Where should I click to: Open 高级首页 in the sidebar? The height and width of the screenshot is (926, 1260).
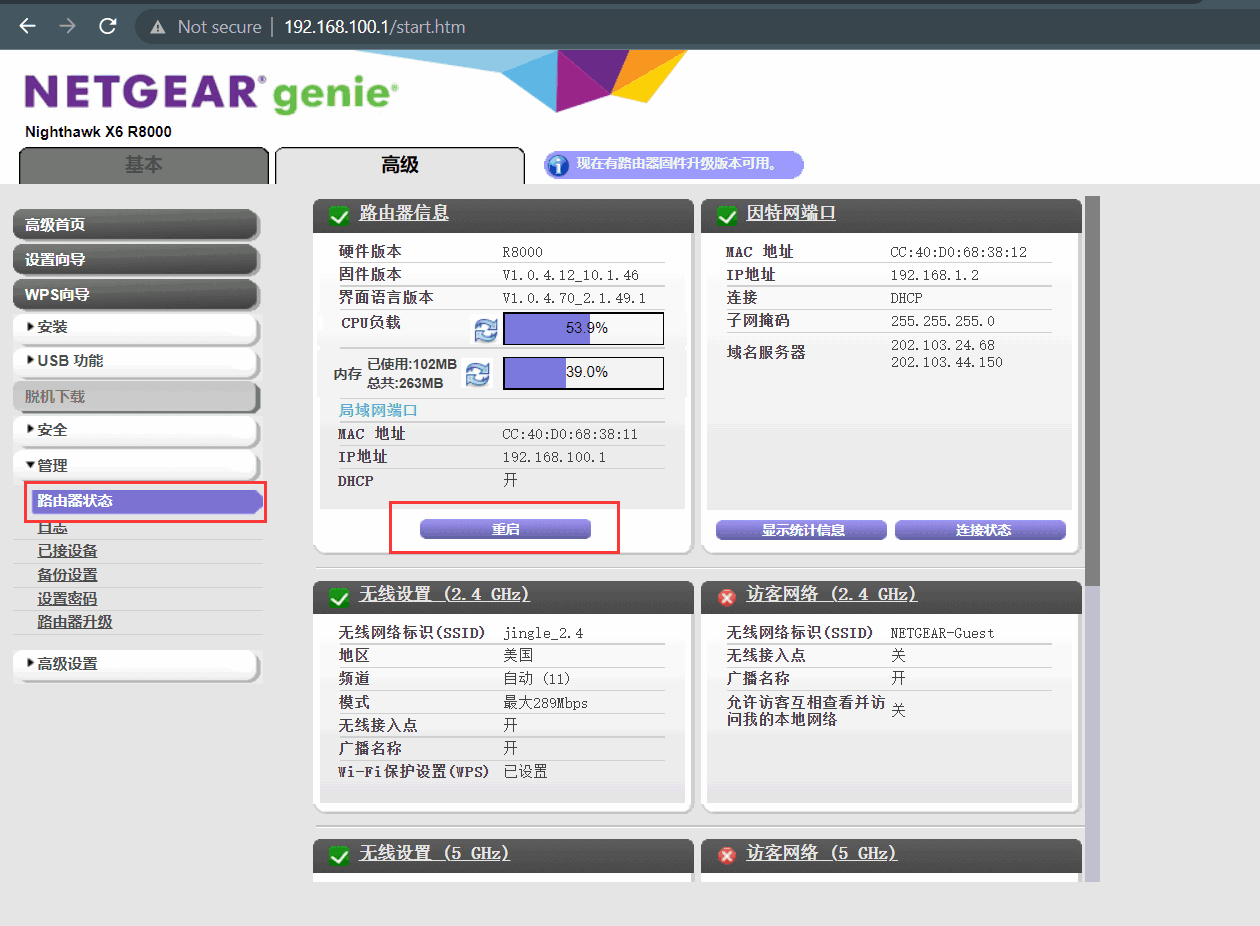(x=136, y=224)
